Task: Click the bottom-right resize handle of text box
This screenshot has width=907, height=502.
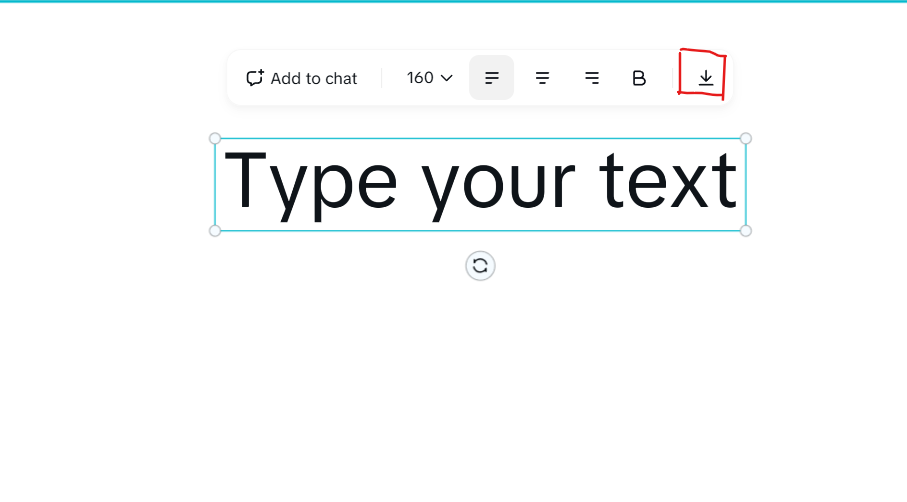Action: [x=746, y=231]
